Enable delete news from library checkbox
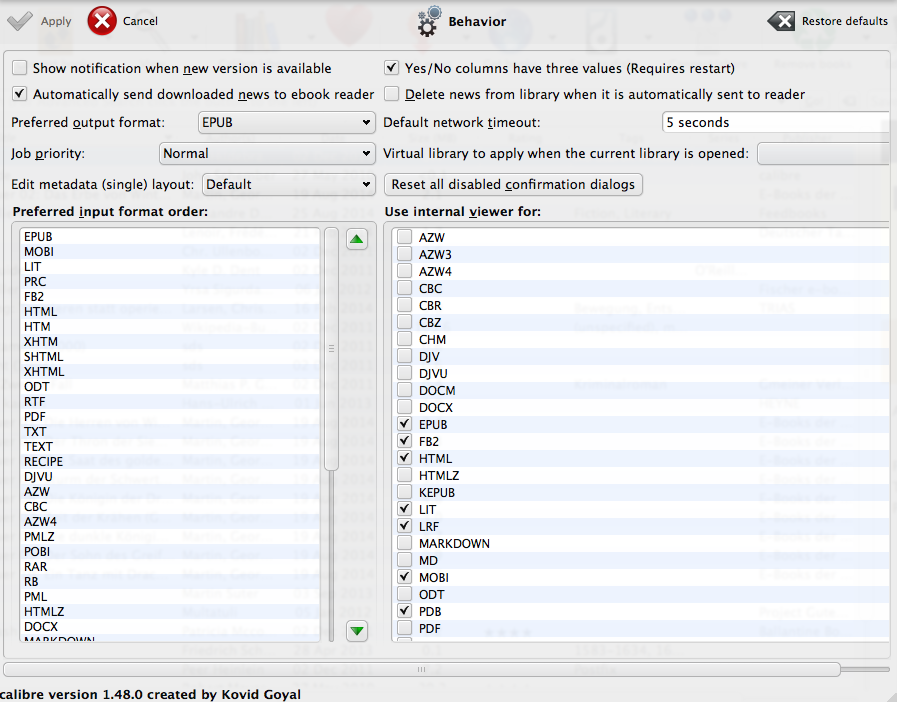Viewport: 897px width, 702px height. click(x=391, y=94)
